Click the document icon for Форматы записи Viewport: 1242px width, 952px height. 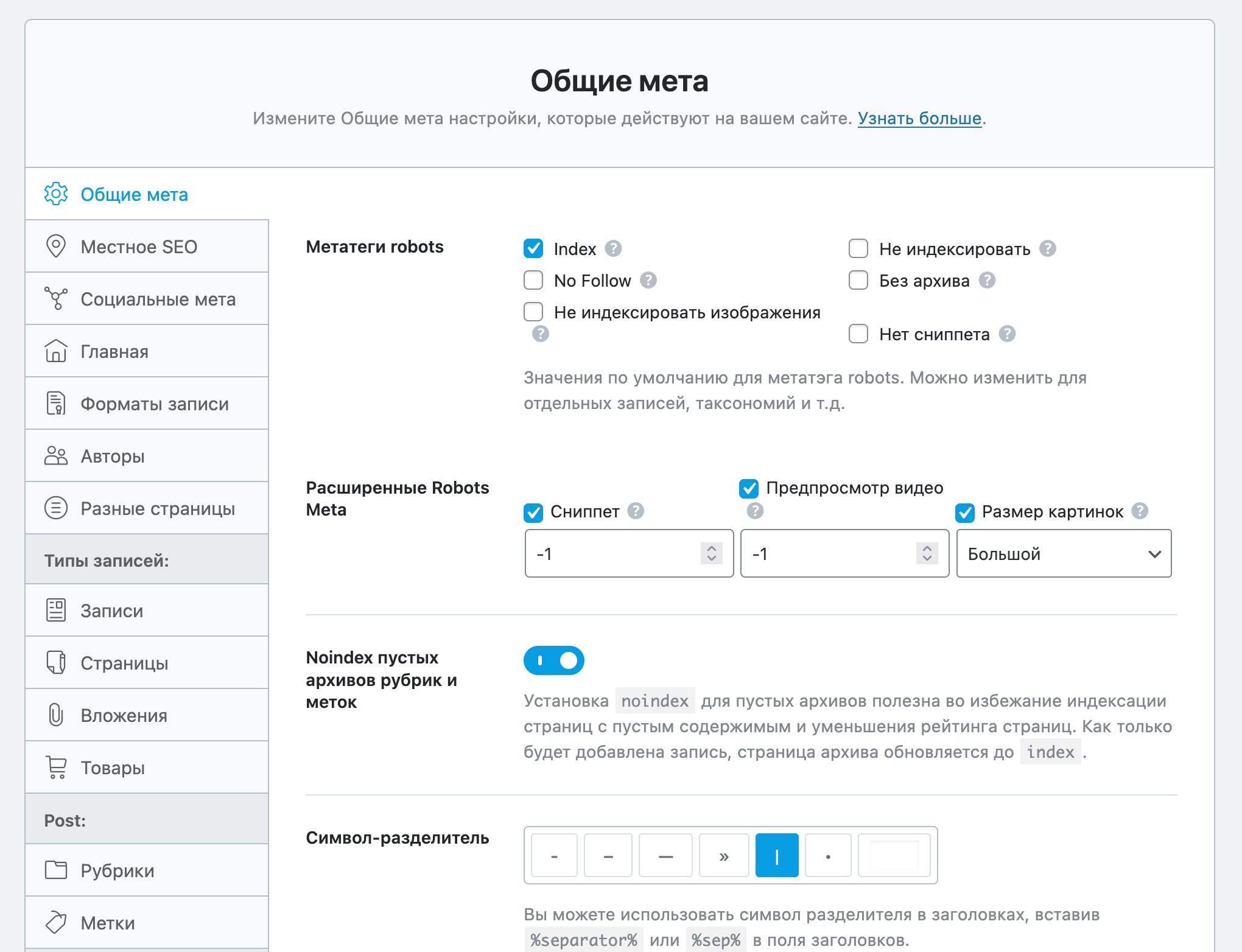click(56, 404)
